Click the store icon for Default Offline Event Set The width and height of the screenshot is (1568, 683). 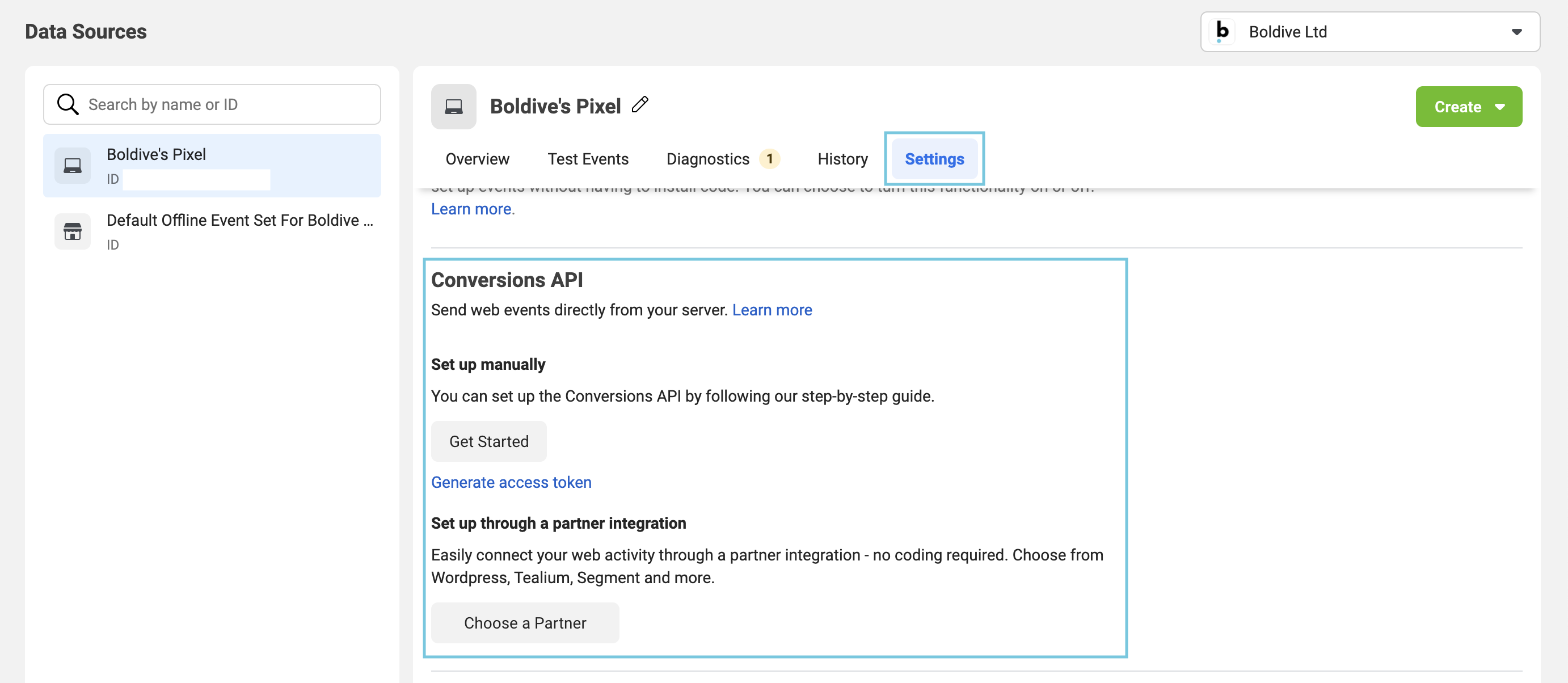[x=73, y=231]
